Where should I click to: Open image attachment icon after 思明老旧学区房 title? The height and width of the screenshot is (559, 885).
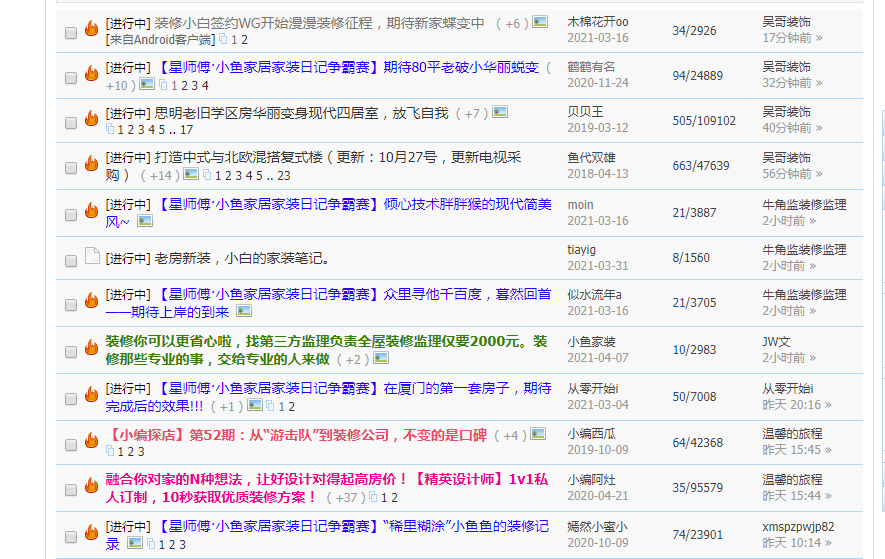point(500,113)
